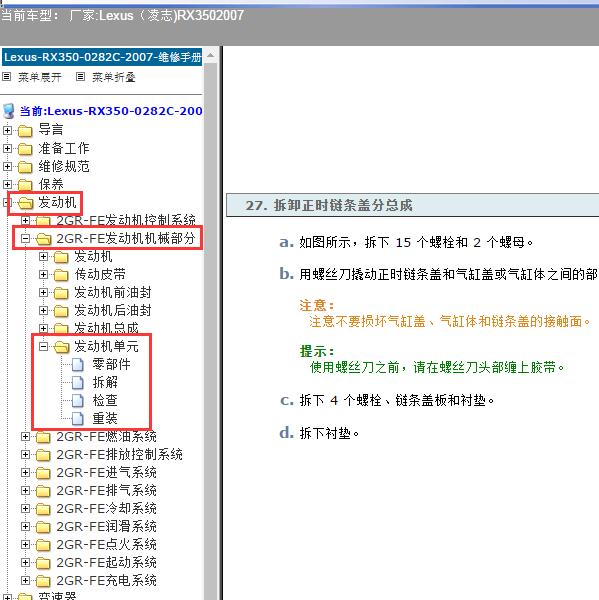Click the 保养 folder icon

tap(25, 185)
